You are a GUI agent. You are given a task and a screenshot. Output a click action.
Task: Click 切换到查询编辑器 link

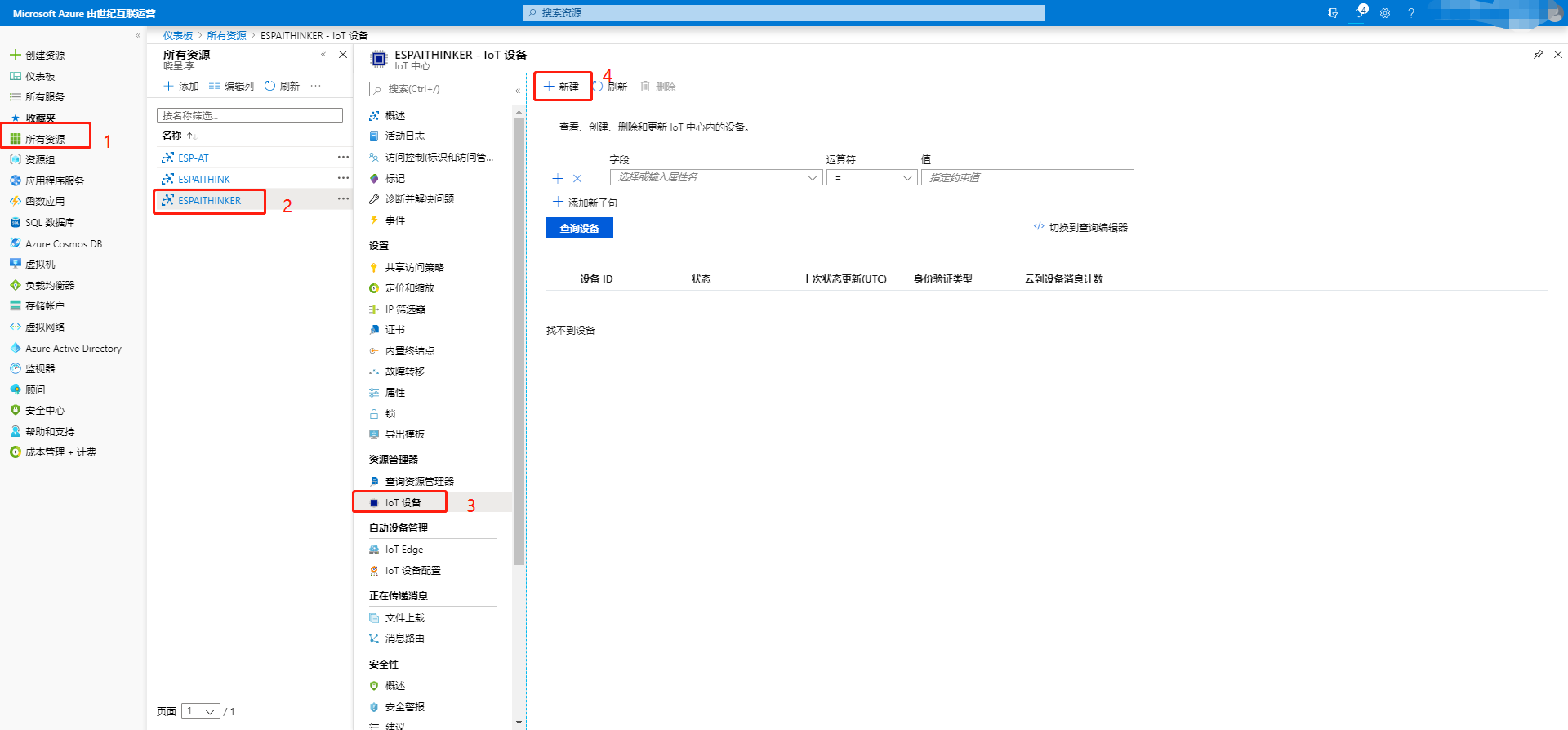(x=1080, y=227)
